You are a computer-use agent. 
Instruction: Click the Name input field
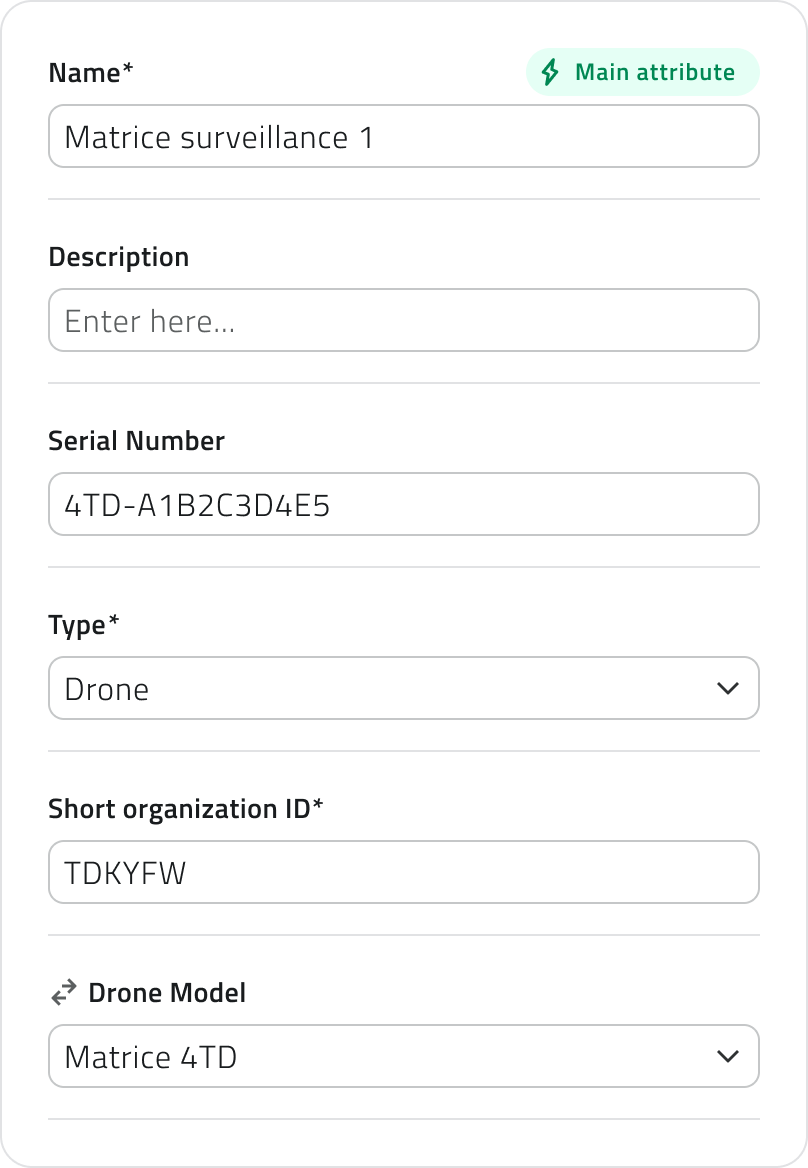(x=404, y=136)
